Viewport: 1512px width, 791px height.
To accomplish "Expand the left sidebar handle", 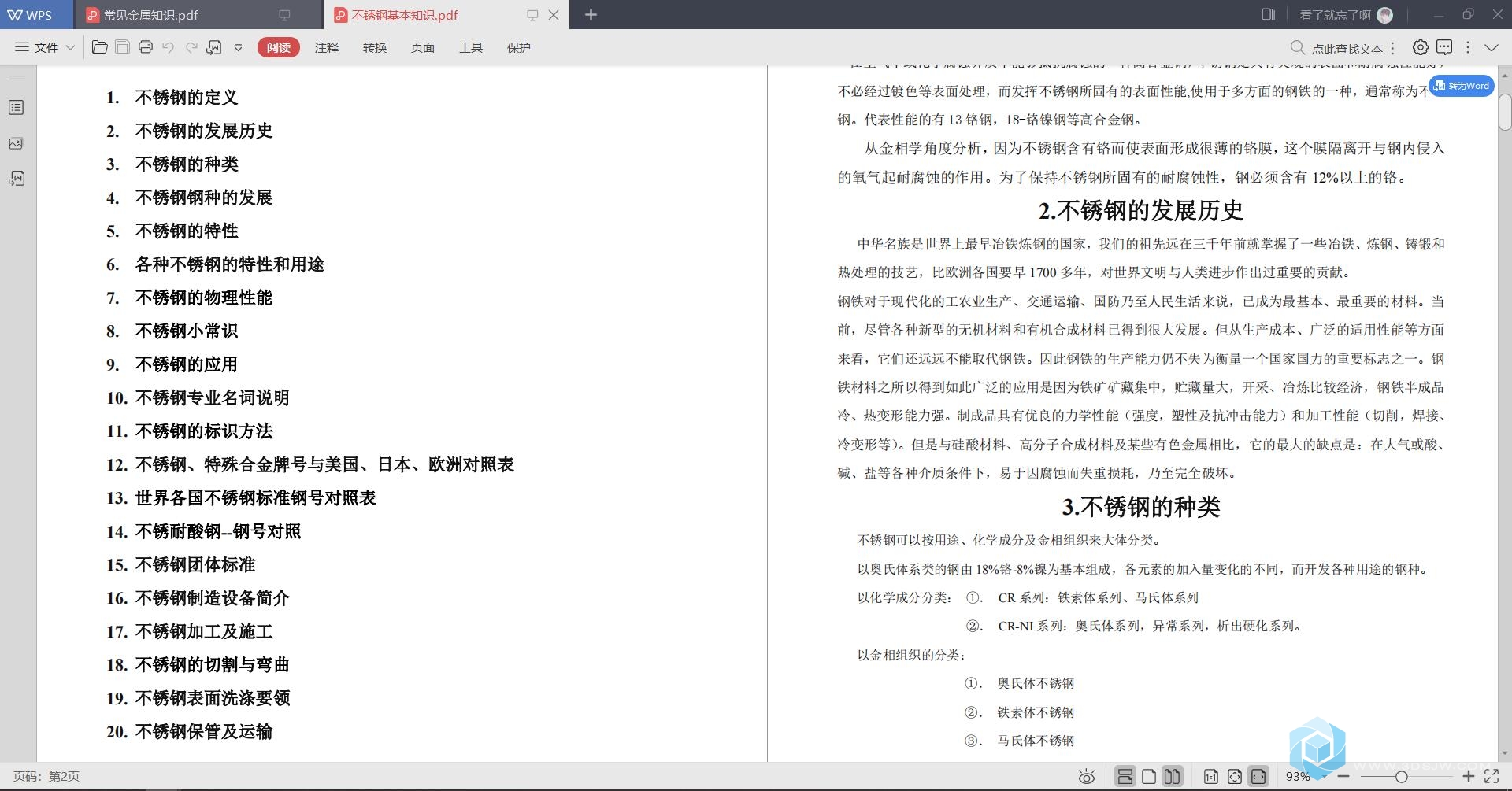I will 17,77.
